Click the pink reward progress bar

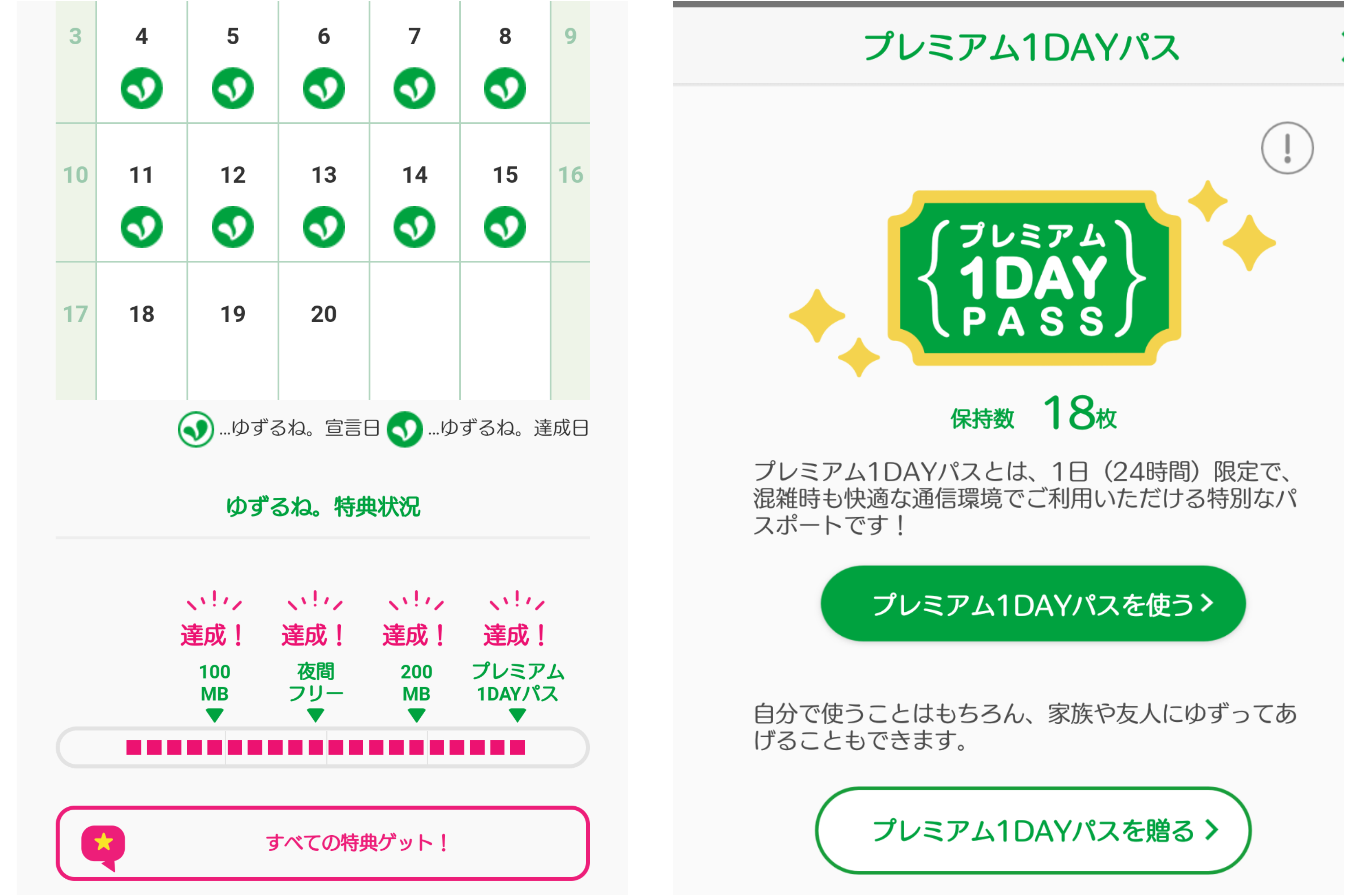point(323,747)
